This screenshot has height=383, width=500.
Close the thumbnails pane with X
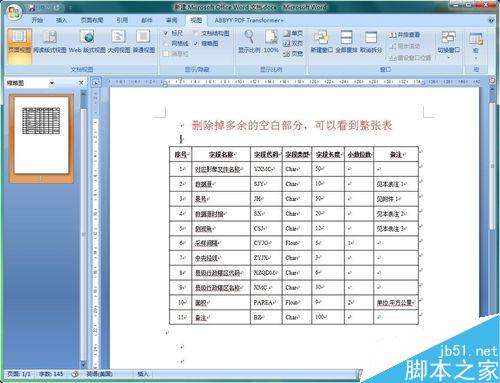81,83
